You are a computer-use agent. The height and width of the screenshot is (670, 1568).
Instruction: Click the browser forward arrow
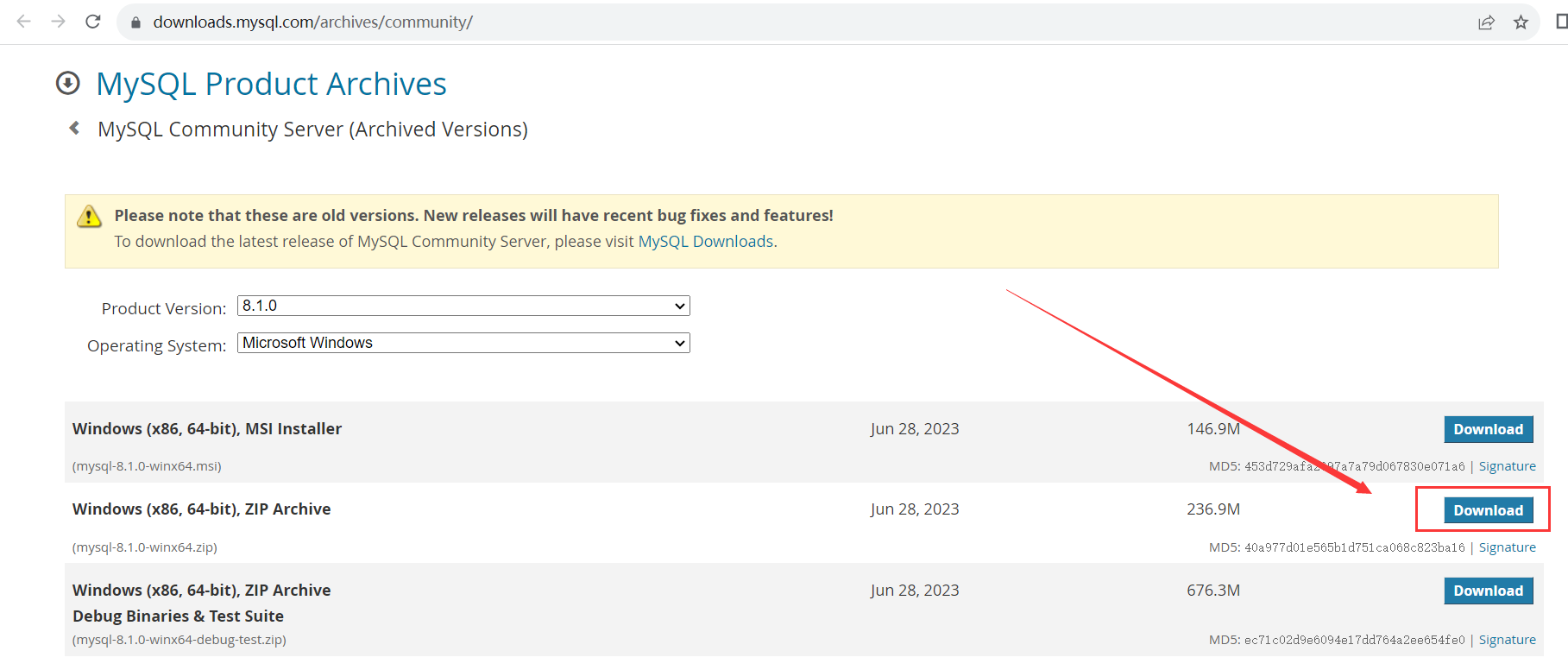pos(59,22)
